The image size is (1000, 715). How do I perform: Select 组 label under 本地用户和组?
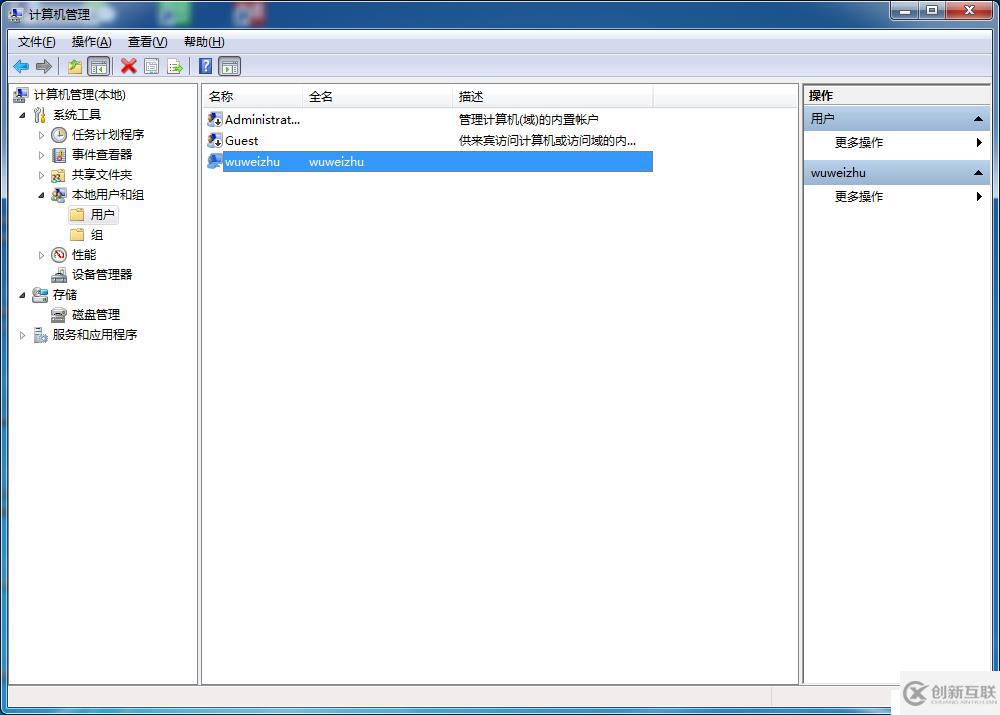point(96,235)
